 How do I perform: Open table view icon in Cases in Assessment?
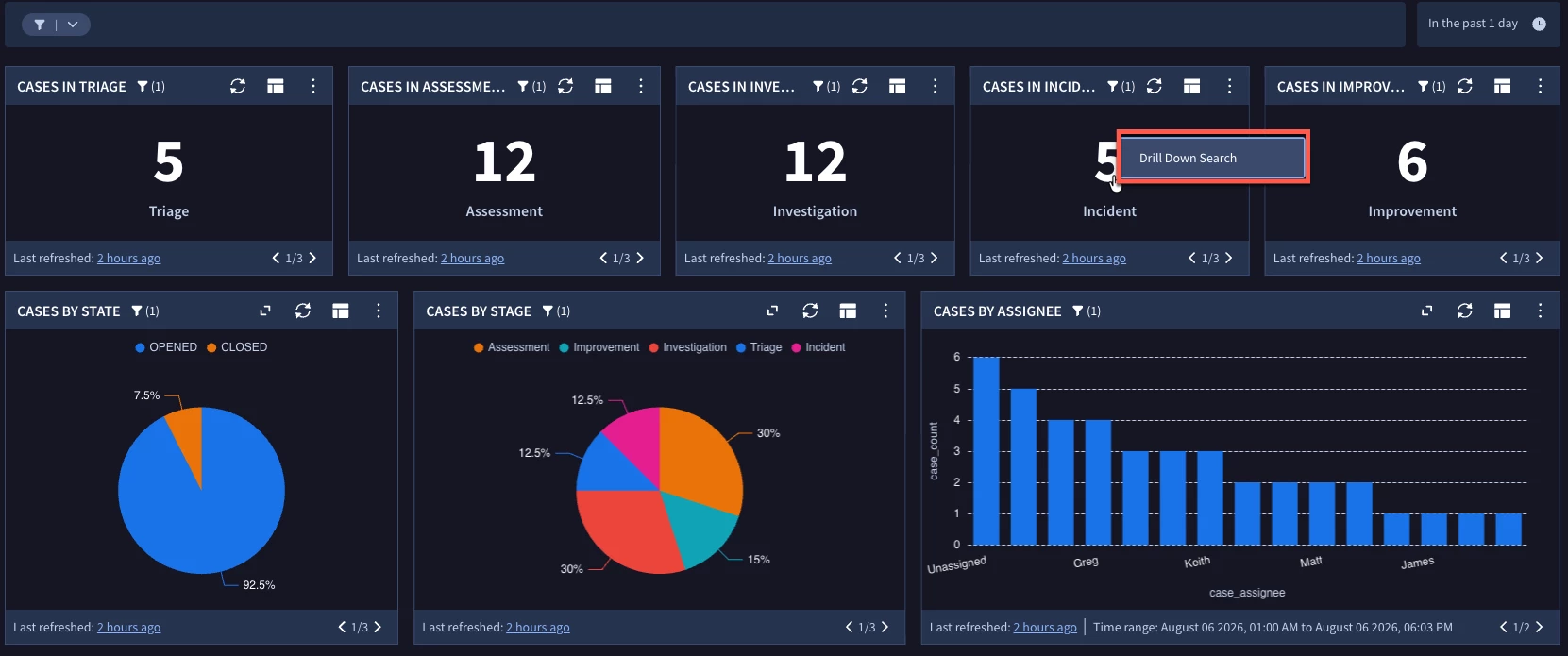pyautogui.click(x=603, y=86)
